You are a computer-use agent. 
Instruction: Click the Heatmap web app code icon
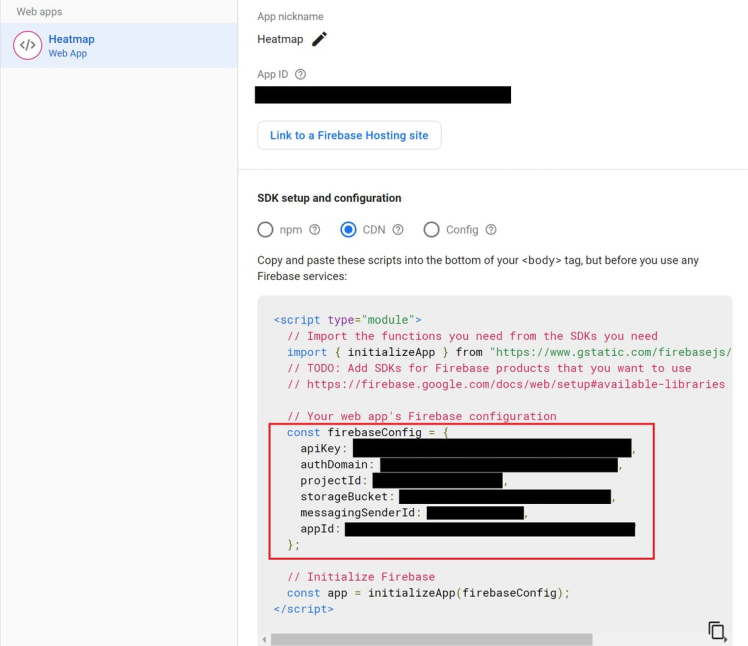[28, 45]
